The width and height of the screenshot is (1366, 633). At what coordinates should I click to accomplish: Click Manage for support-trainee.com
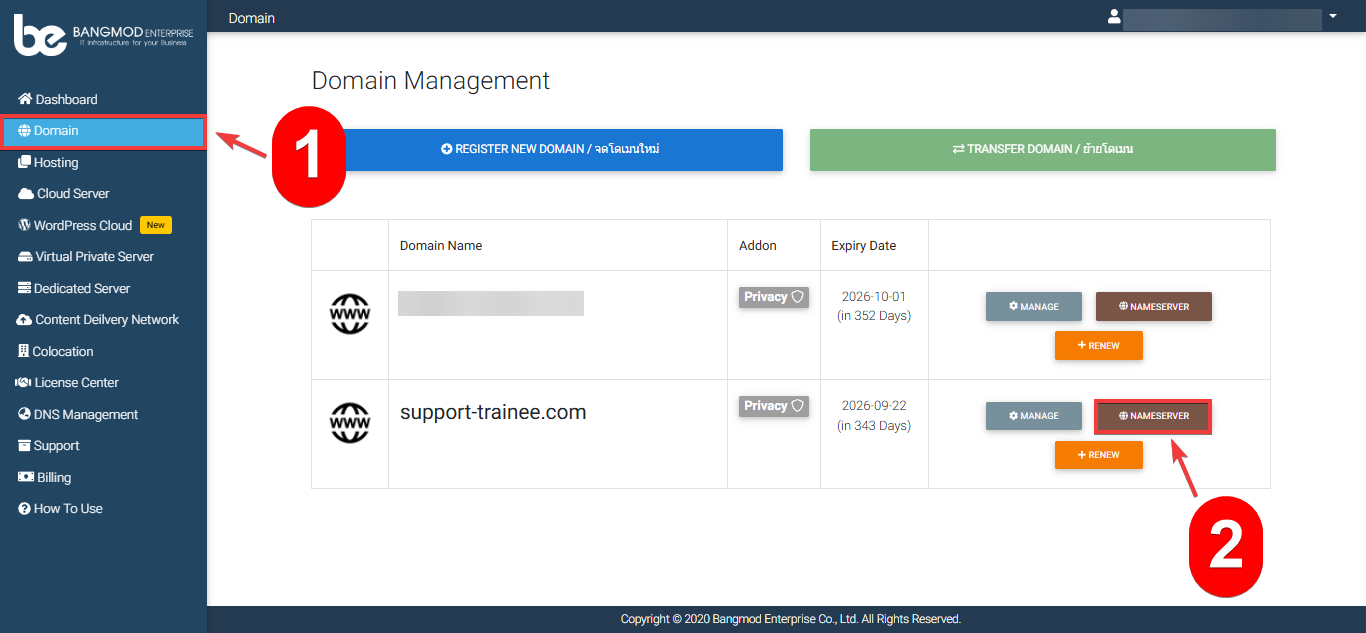click(x=1033, y=416)
